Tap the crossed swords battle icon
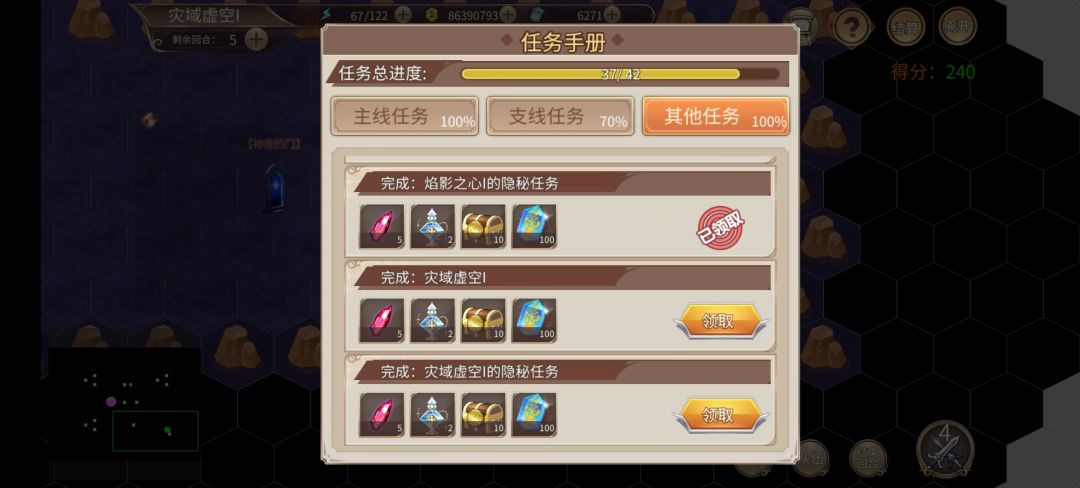This screenshot has width=1080, height=488. pyautogui.click(x=945, y=448)
